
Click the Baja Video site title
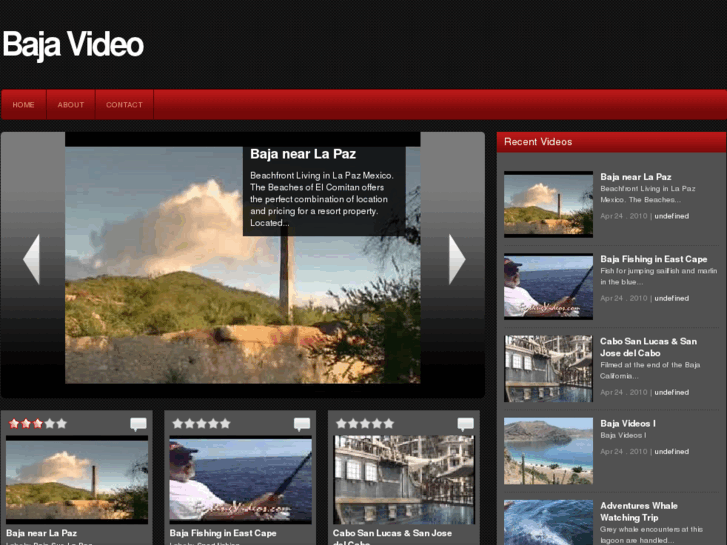(73, 45)
